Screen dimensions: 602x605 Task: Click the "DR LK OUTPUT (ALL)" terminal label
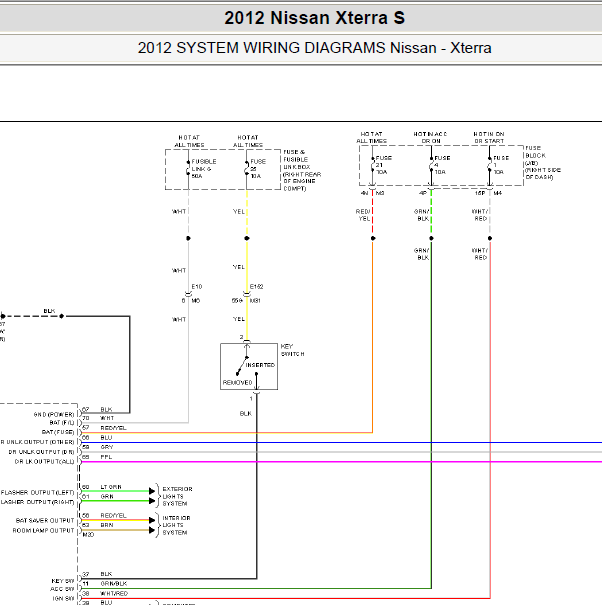pyautogui.click(x=44, y=461)
